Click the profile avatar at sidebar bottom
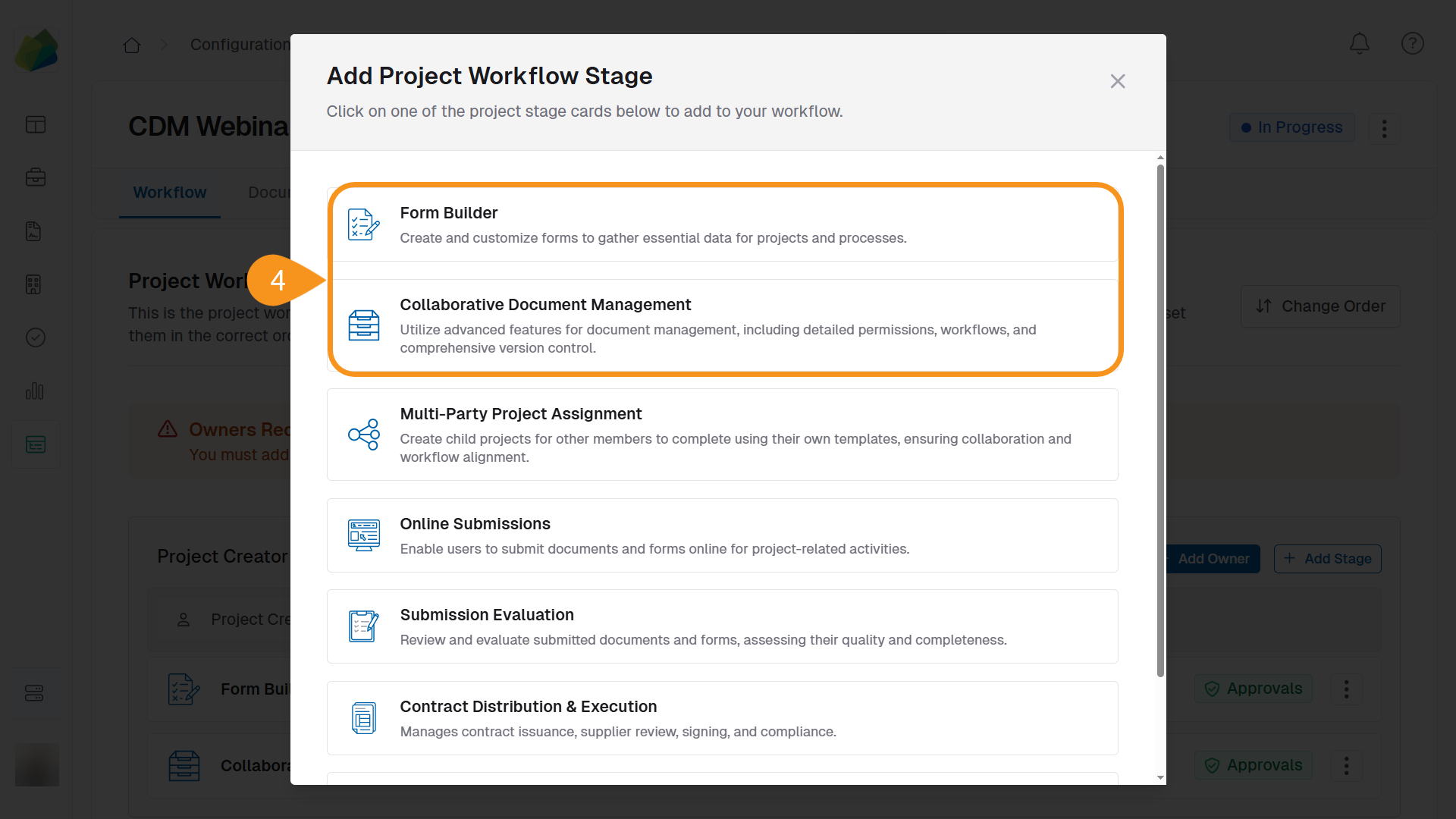The width and height of the screenshot is (1456, 819). [x=36, y=764]
